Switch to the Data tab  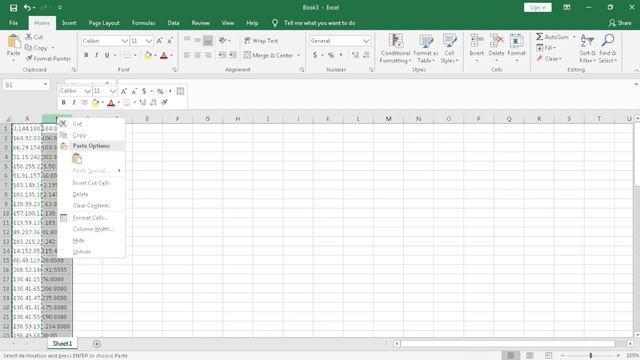click(173, 23)
